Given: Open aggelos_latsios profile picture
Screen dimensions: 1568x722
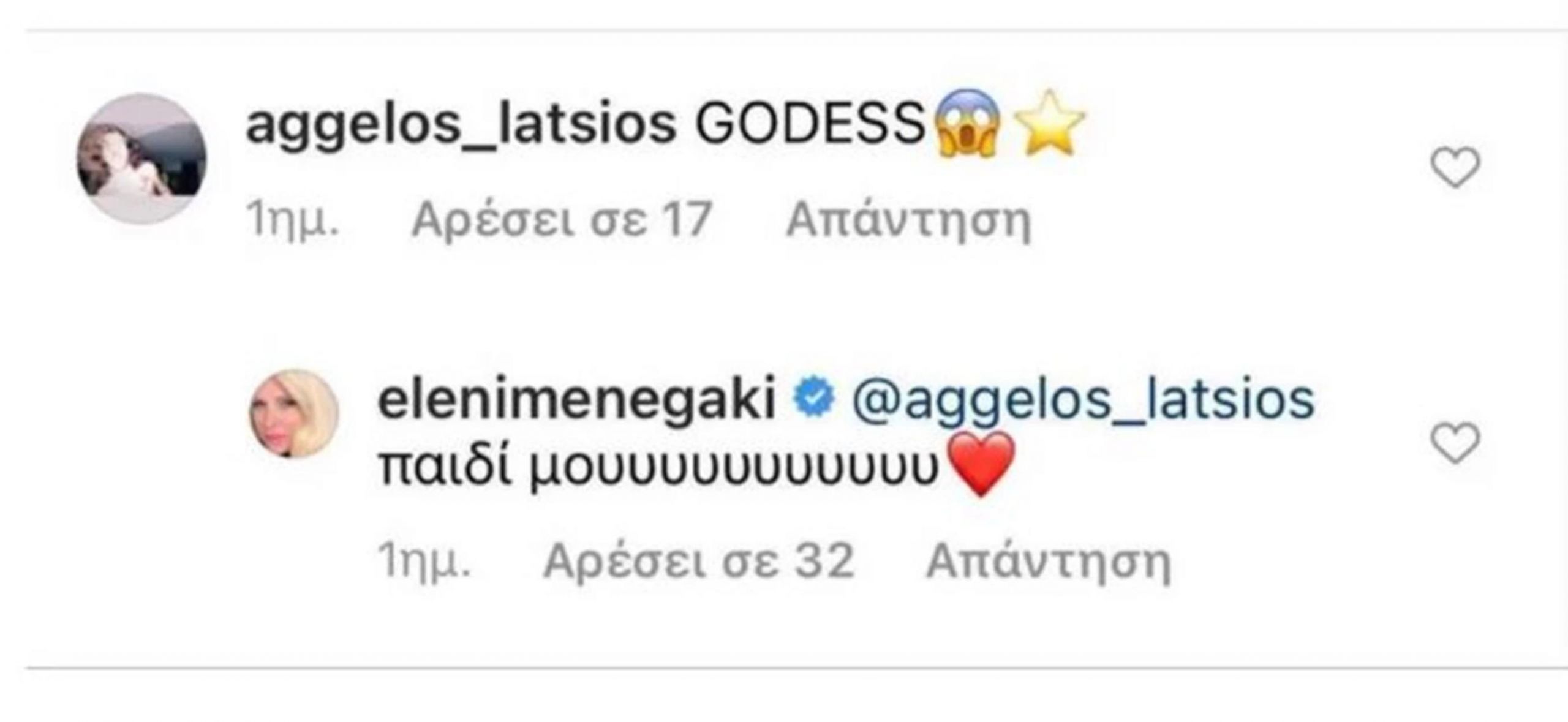Looking at the screenshot, I should [x=141, y=159].
